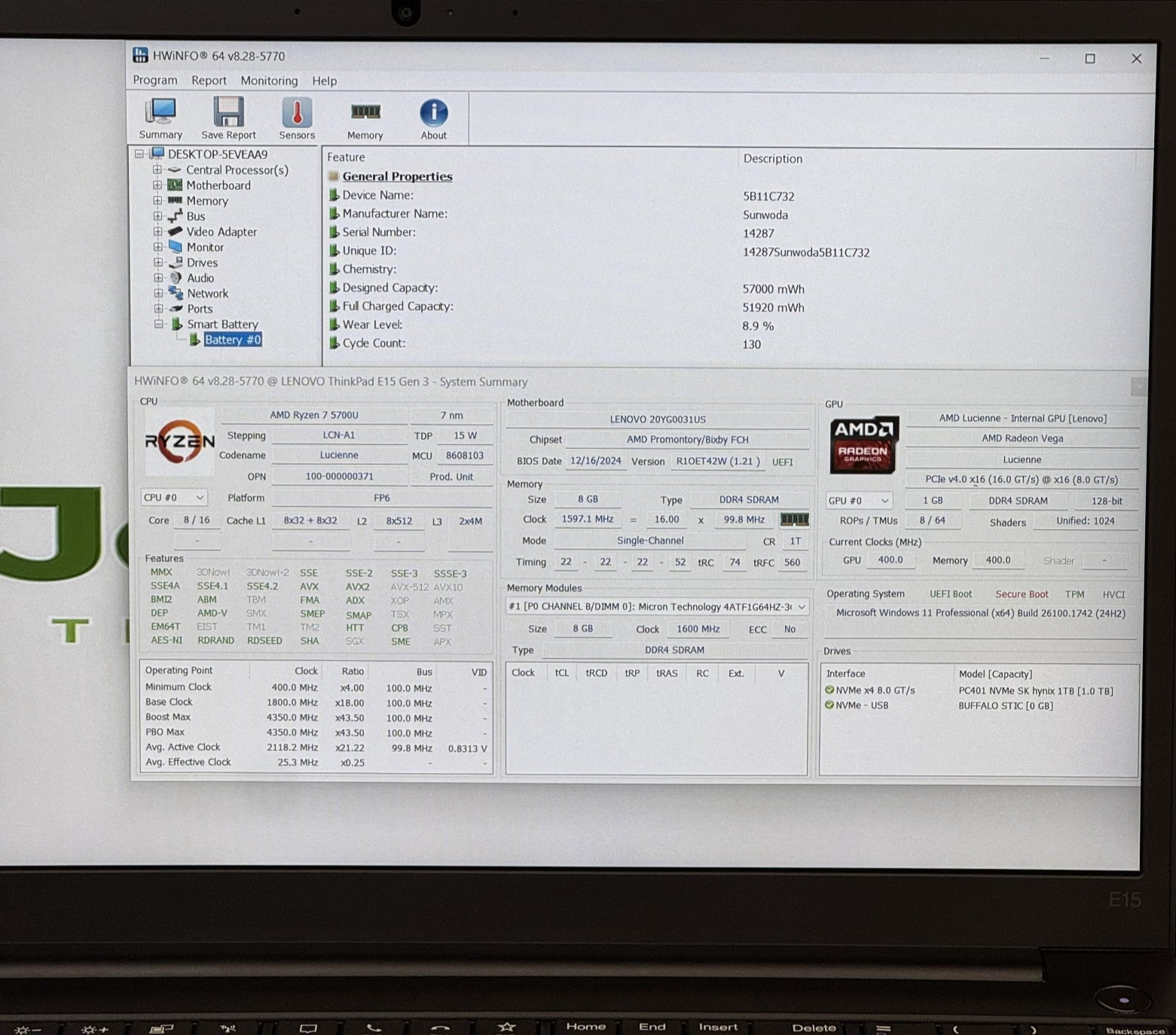Click the General Properties heading

pyautogui.click(x=397, y=176)
